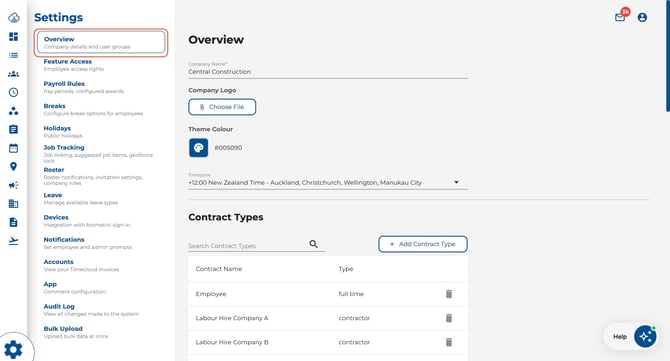Open the user account profile icon
This screenshot has height=361, width=670.
pos(642,17)
